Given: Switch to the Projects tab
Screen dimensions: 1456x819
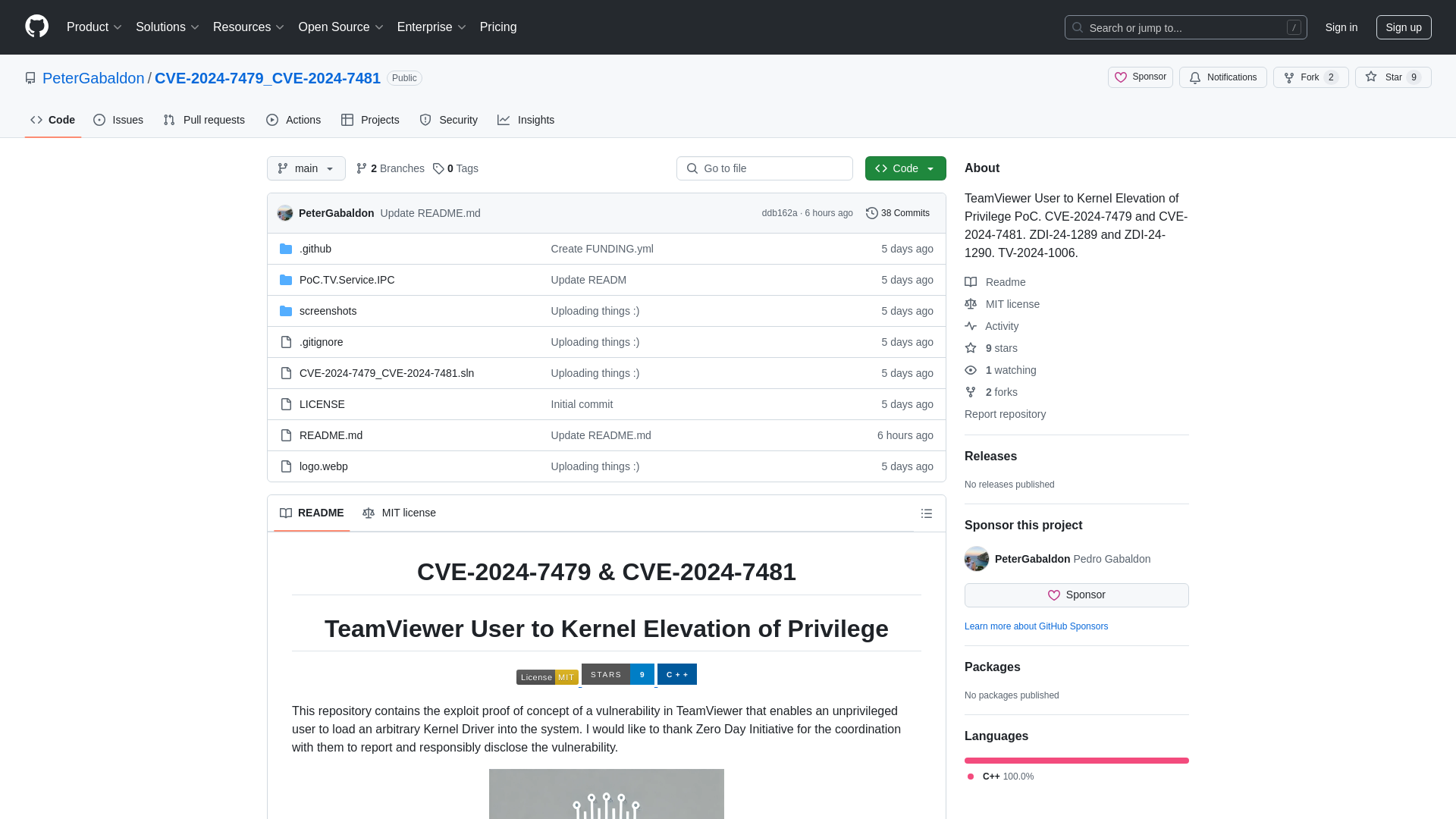Looking at the screenshot, I should pyautogui.click(x=370, y=120).
